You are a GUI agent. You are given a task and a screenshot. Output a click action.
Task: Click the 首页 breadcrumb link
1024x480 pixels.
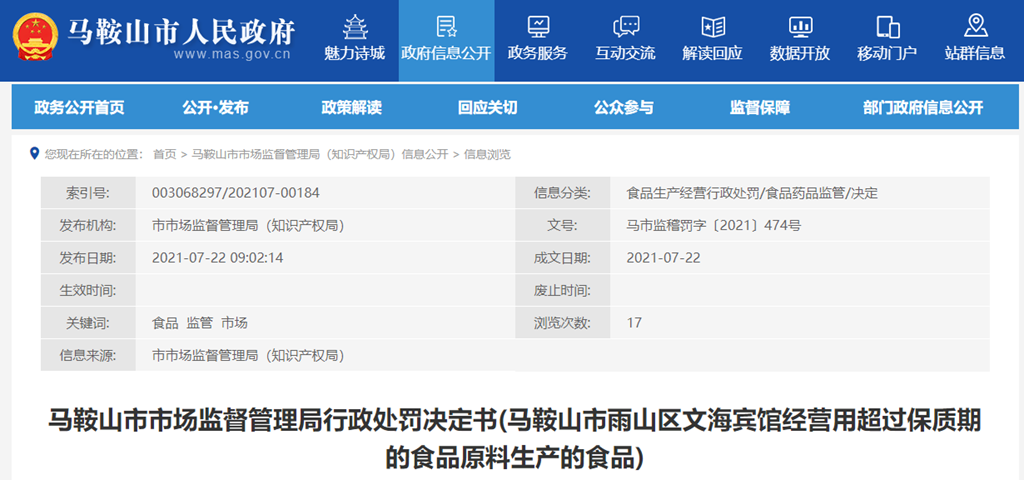pos(164,154)
